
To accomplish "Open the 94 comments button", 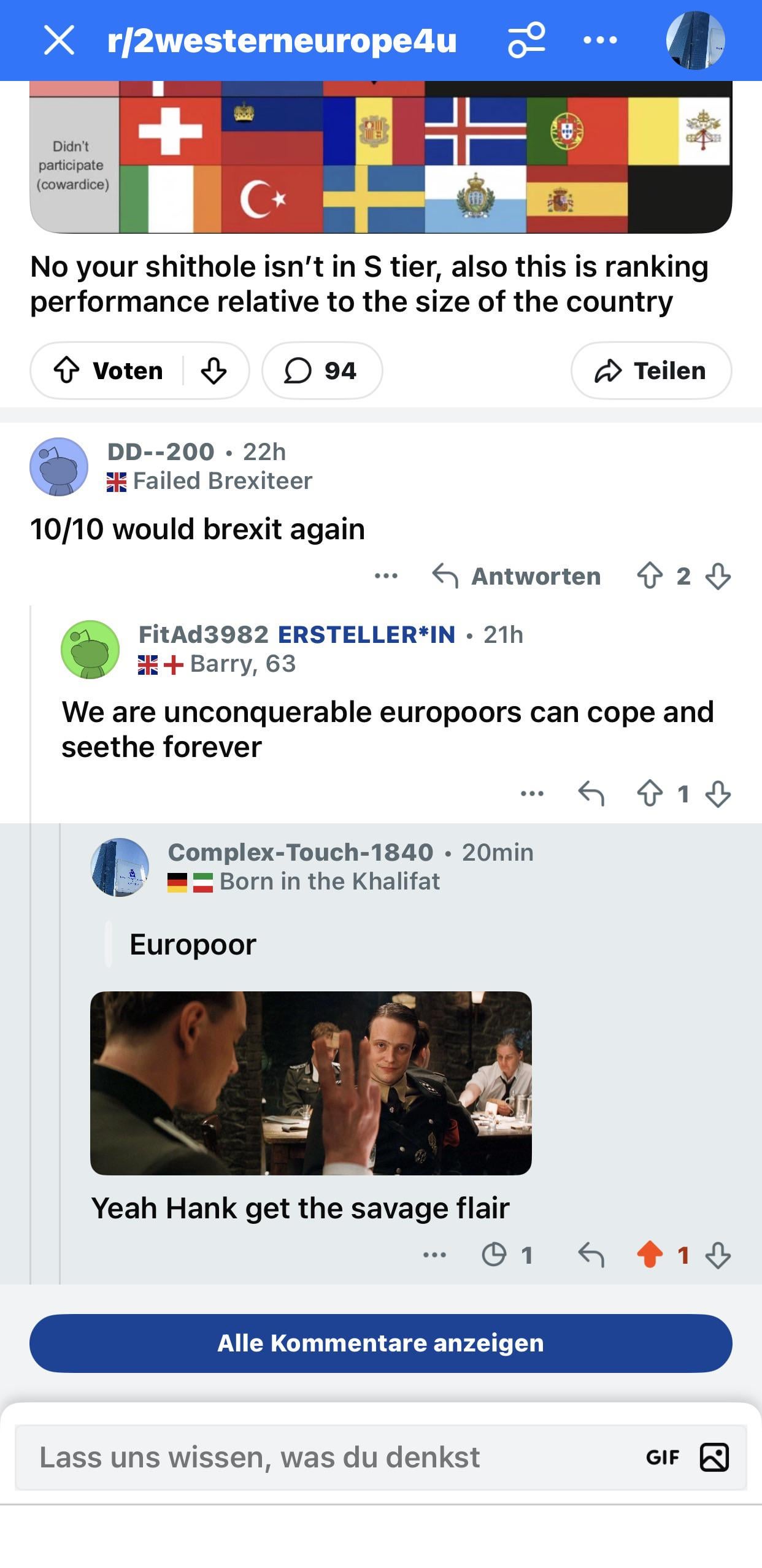I will [x=321, y=371].
